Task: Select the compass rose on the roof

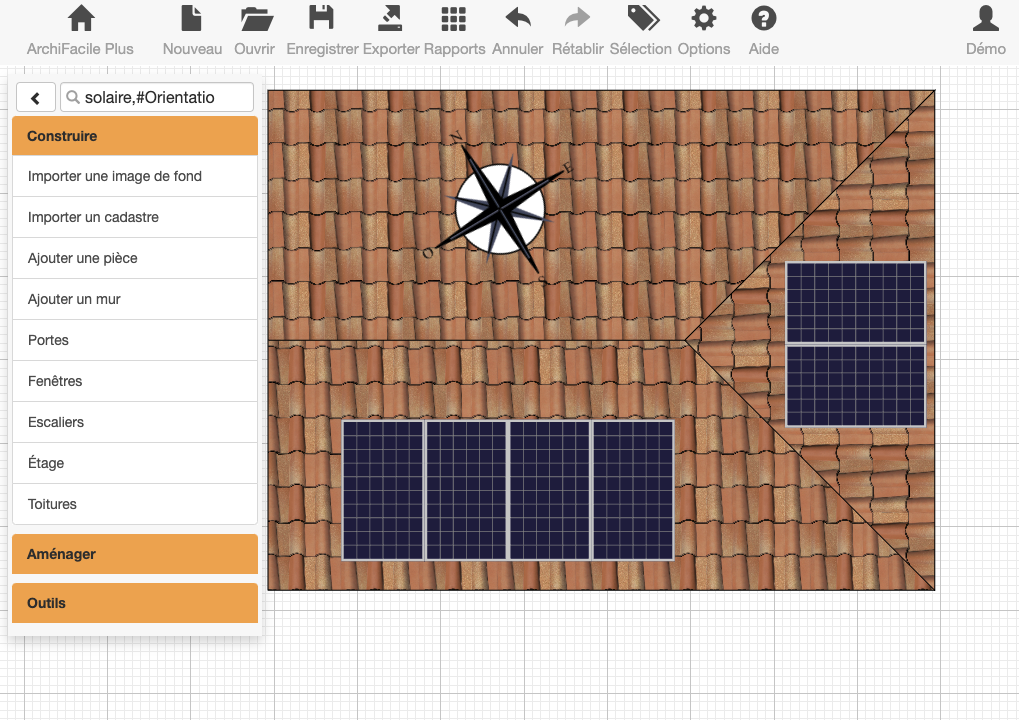Action: tap(500, 209)
